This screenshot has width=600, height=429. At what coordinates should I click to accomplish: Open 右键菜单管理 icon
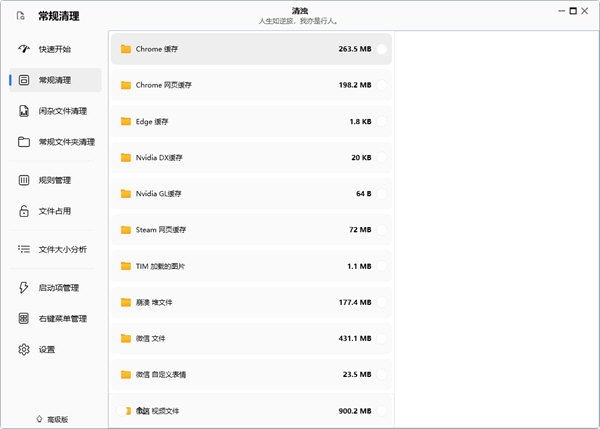tap(24, 318)
